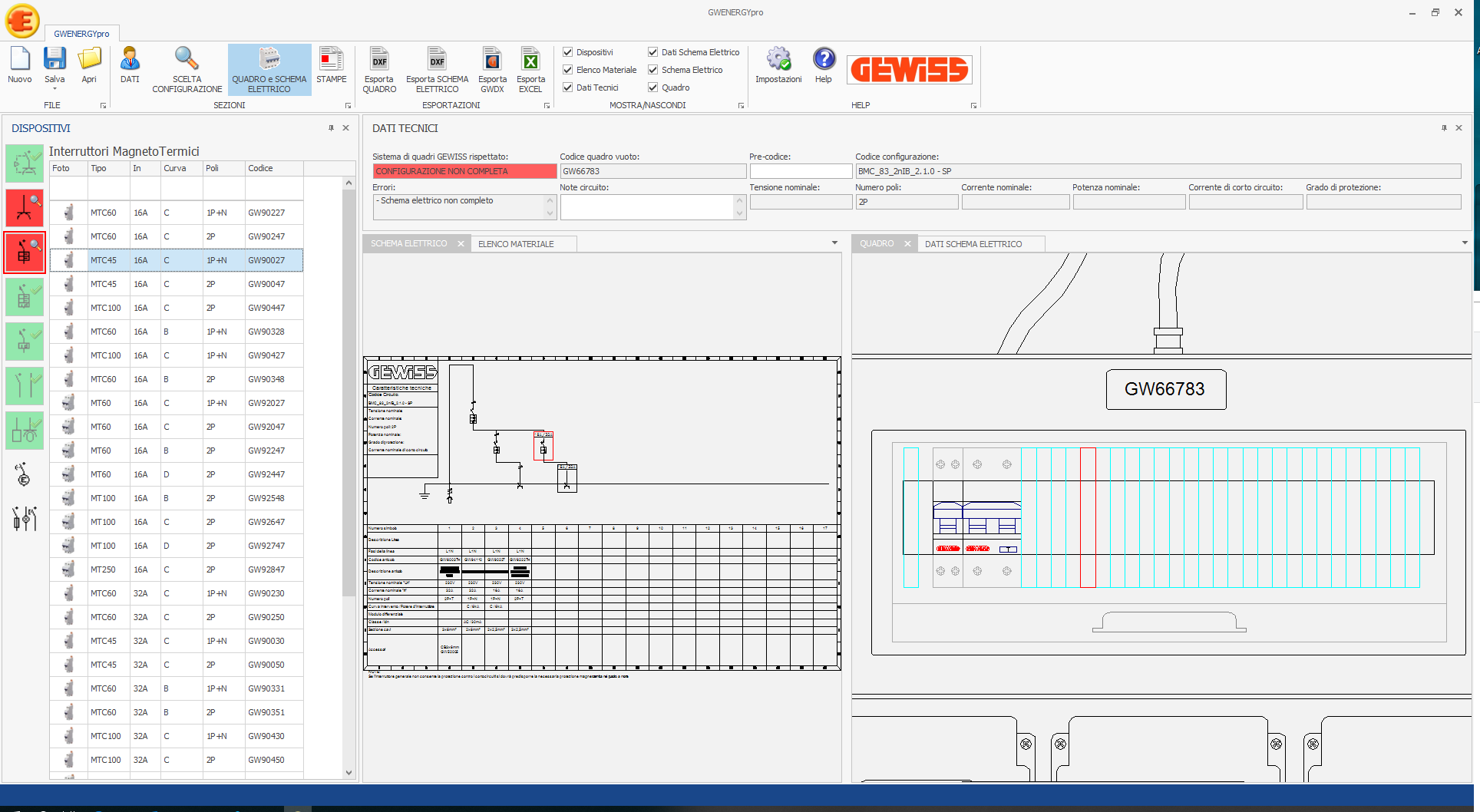Toggle Dati Tecnici checkbox
The image size is (1480, 812).
pos(568,87)
